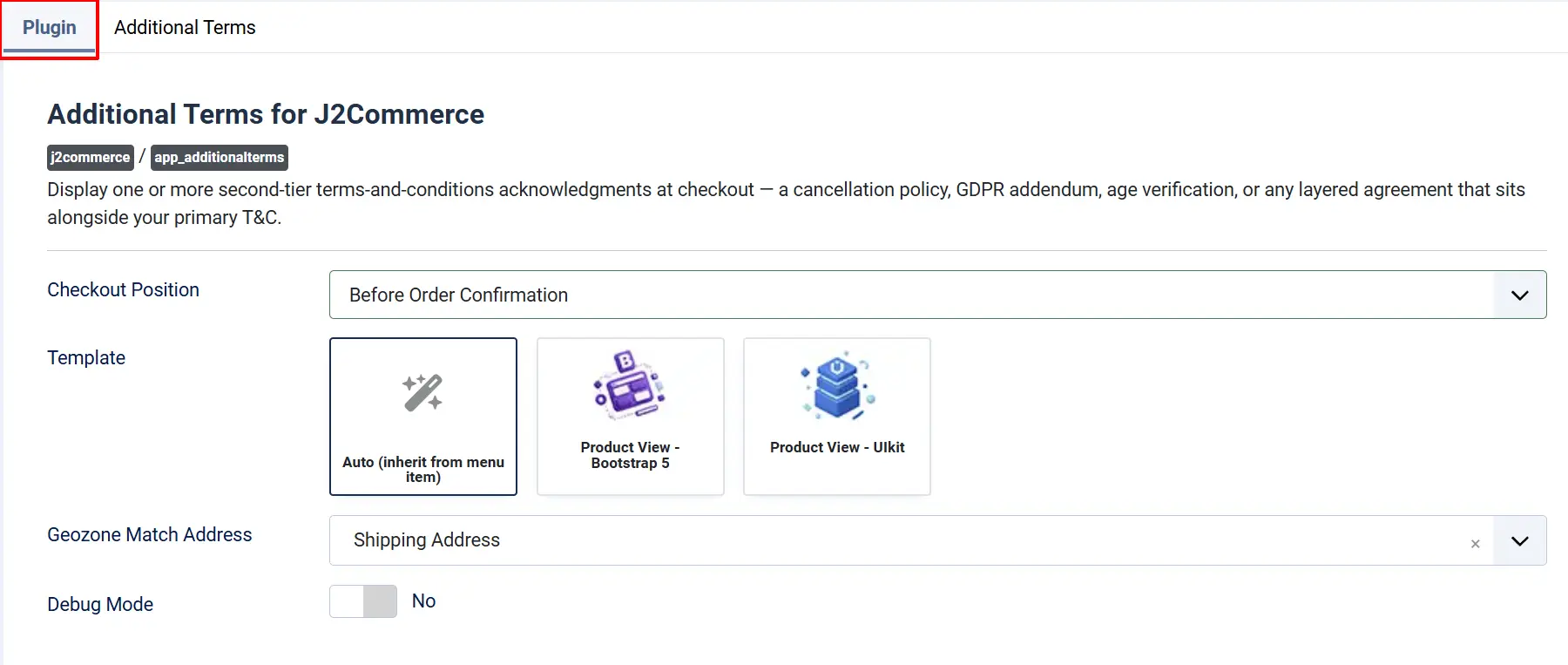Toggle the Debug Mode switch

(363, 601)
